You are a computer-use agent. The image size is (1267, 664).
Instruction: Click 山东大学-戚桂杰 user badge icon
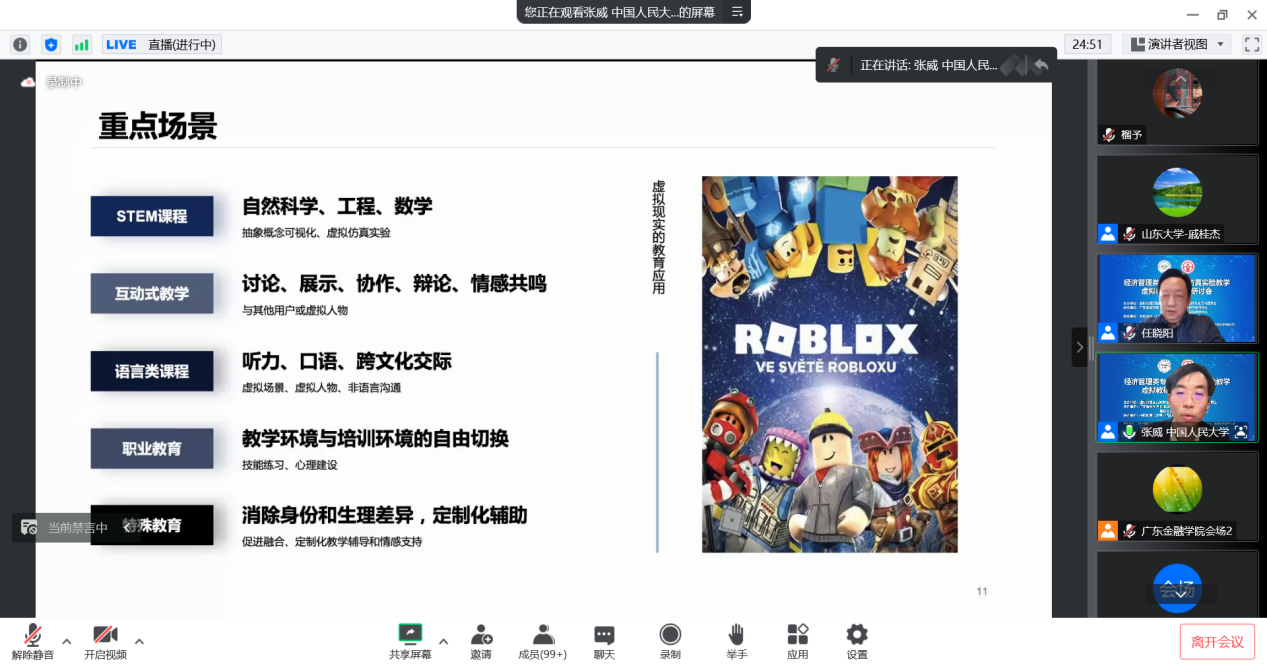1107,233
